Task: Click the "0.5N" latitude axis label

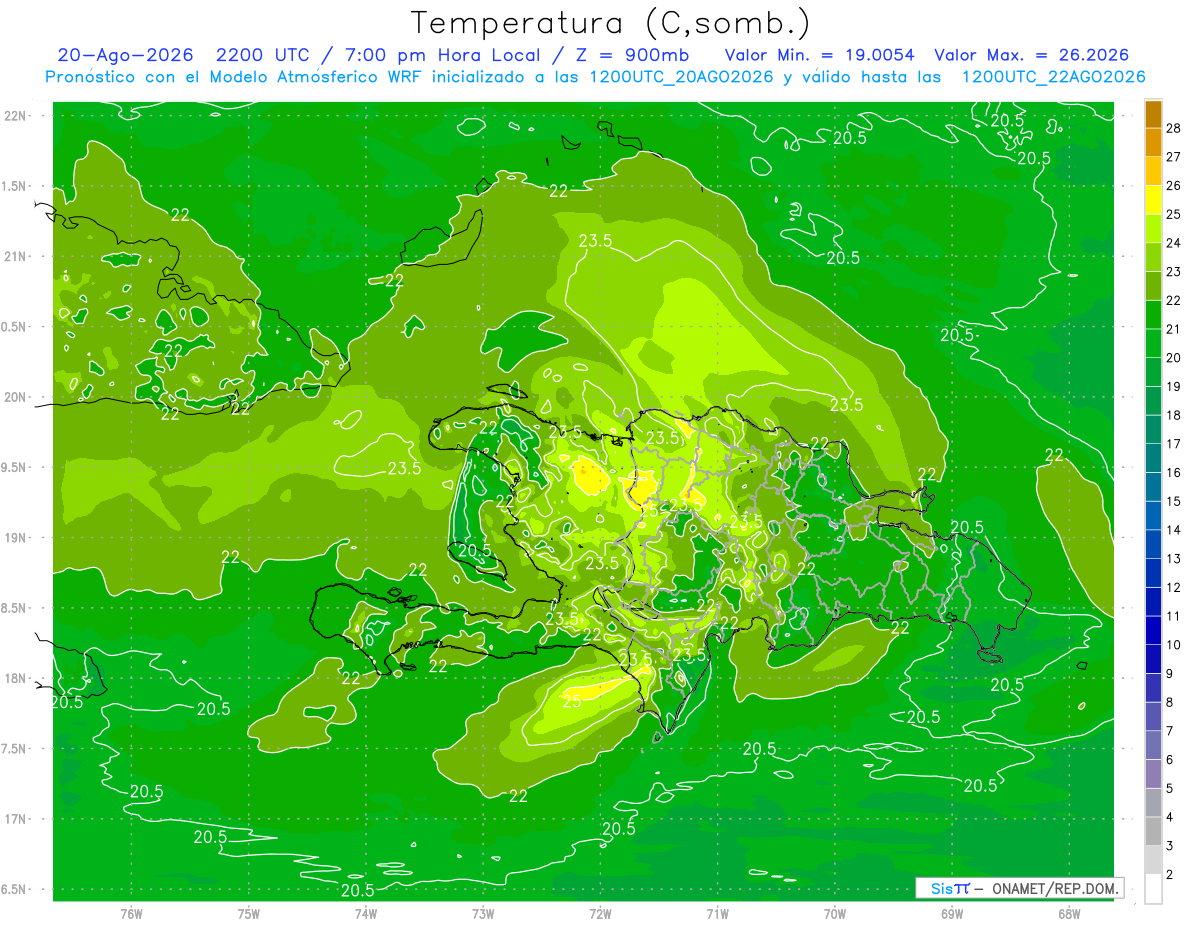Action: pos(15,327)
